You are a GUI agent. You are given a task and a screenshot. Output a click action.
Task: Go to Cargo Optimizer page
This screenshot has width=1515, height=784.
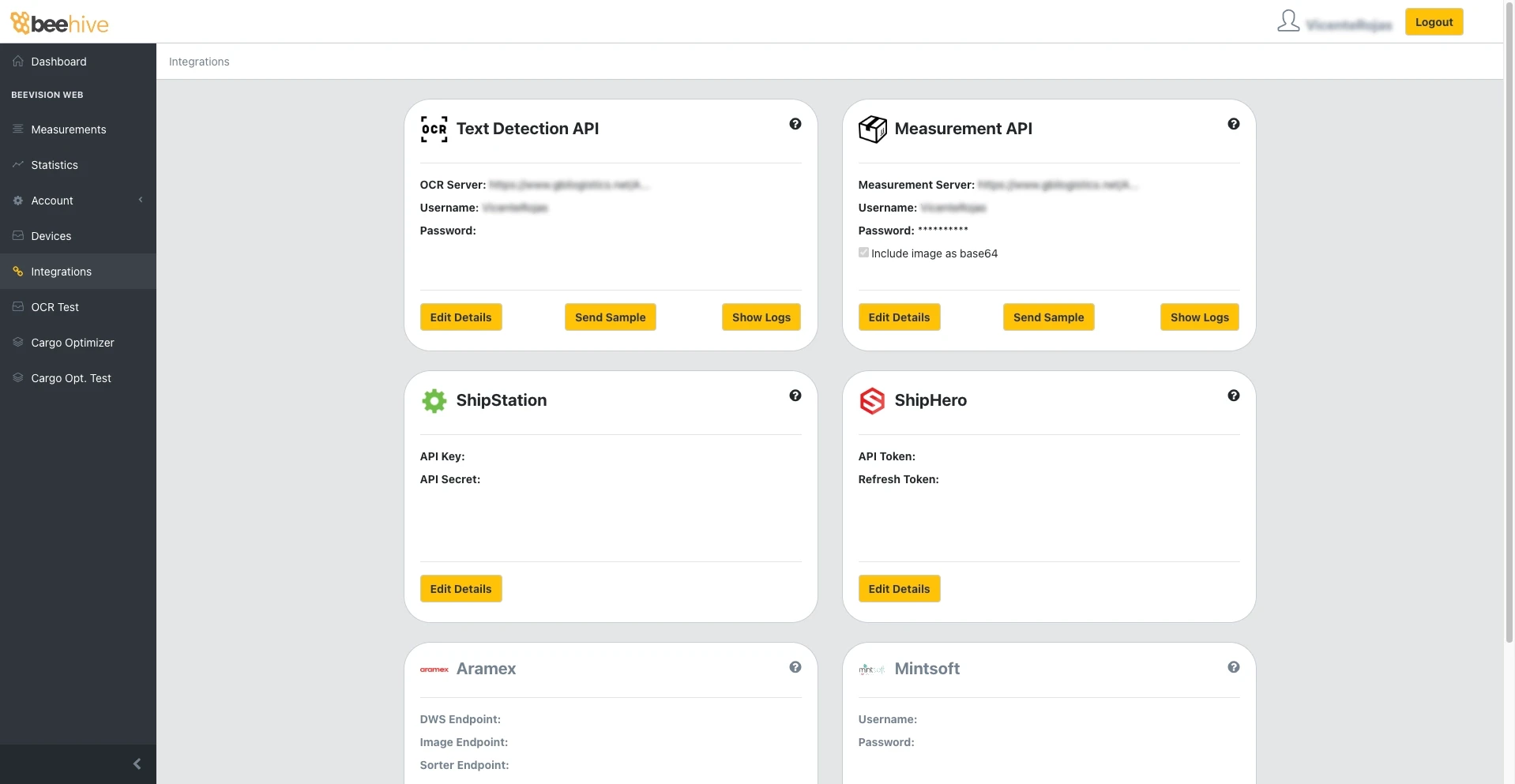click(x=72, y=343)
